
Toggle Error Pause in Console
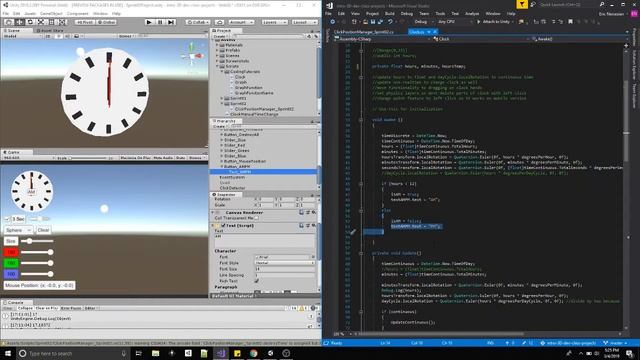point(71,308)
